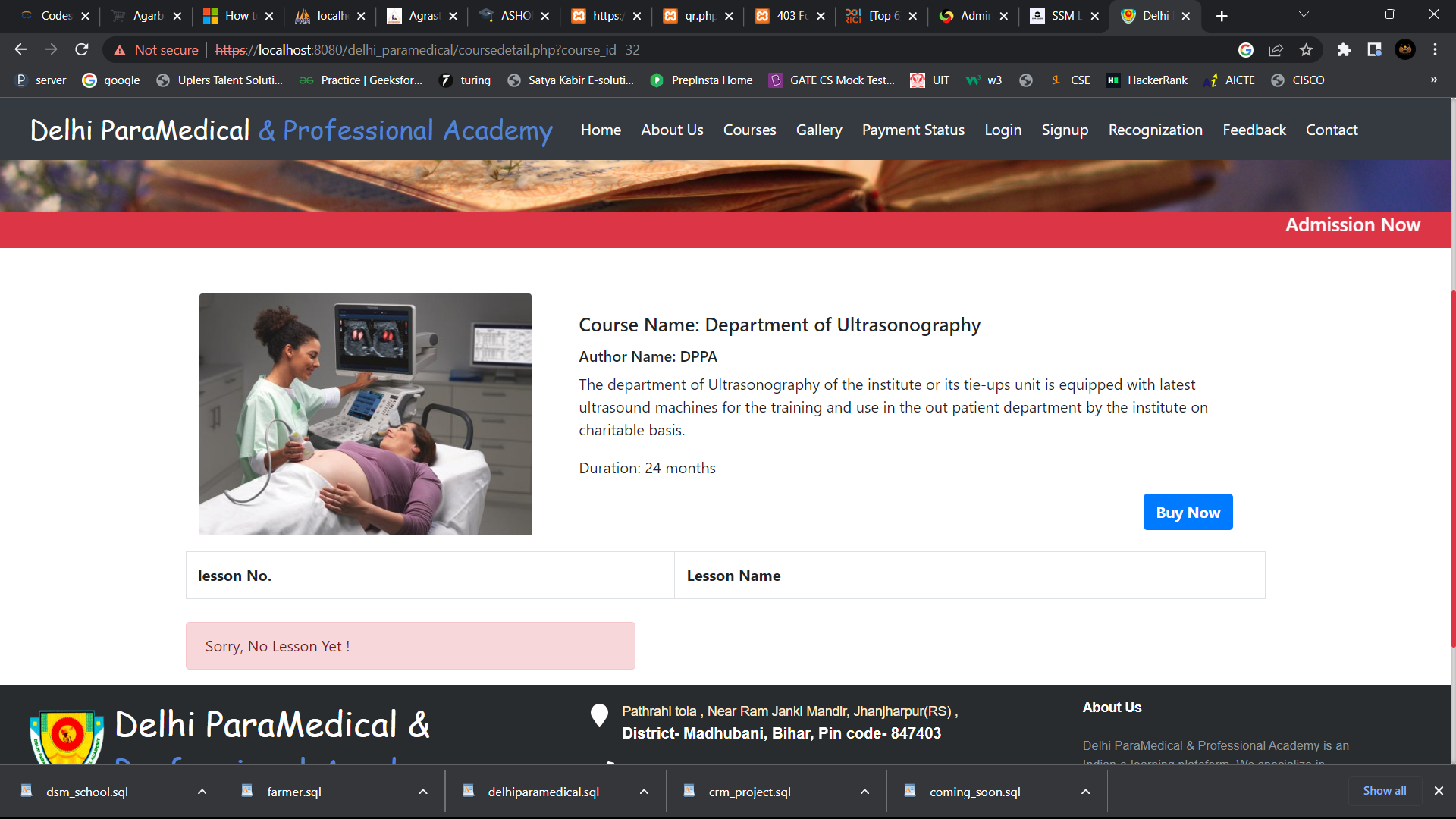
Task: Open the w3 bookmark
Action: point(984,80)
